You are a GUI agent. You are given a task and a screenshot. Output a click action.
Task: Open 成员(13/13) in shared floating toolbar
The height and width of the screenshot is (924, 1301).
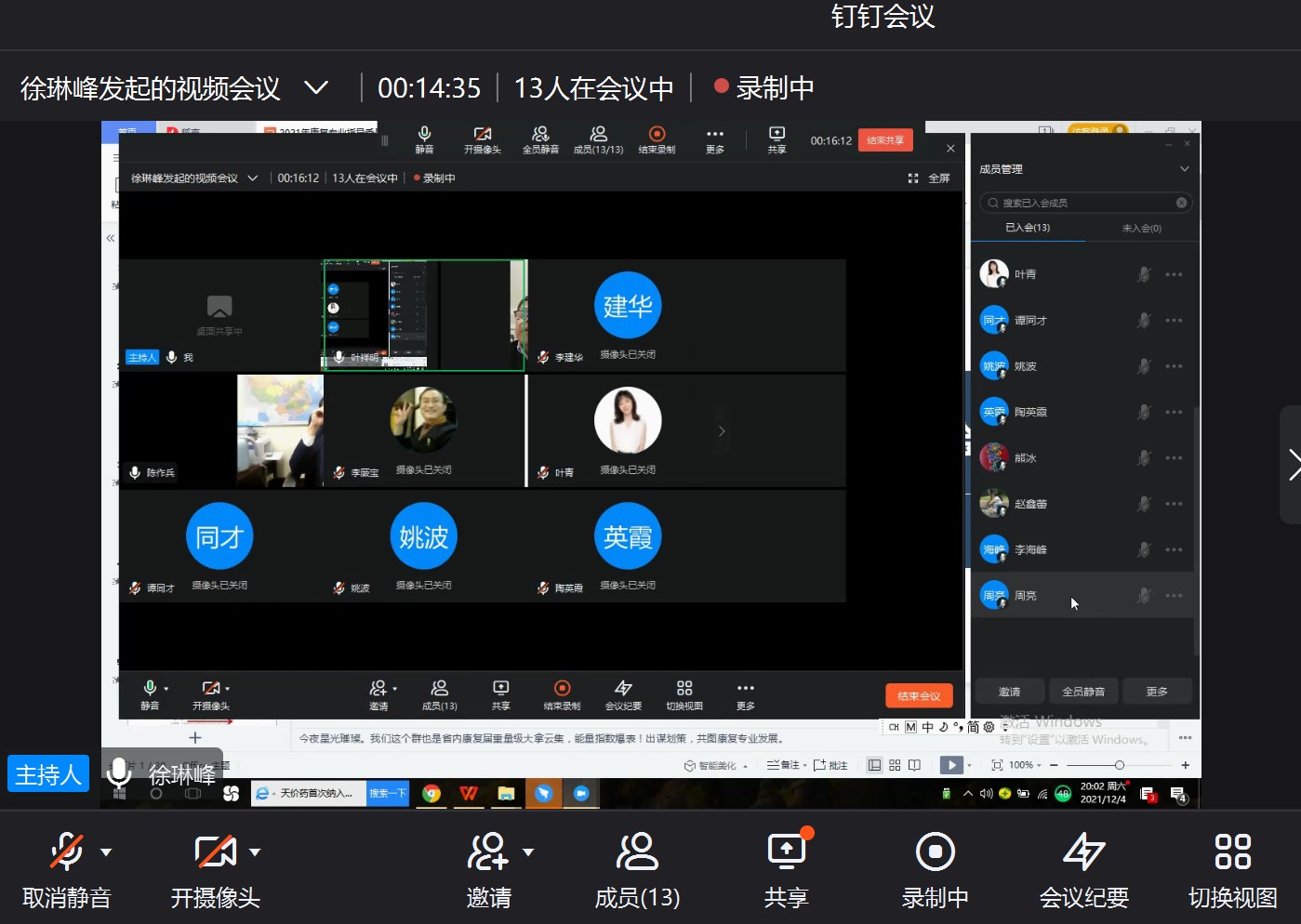[598, 139]
